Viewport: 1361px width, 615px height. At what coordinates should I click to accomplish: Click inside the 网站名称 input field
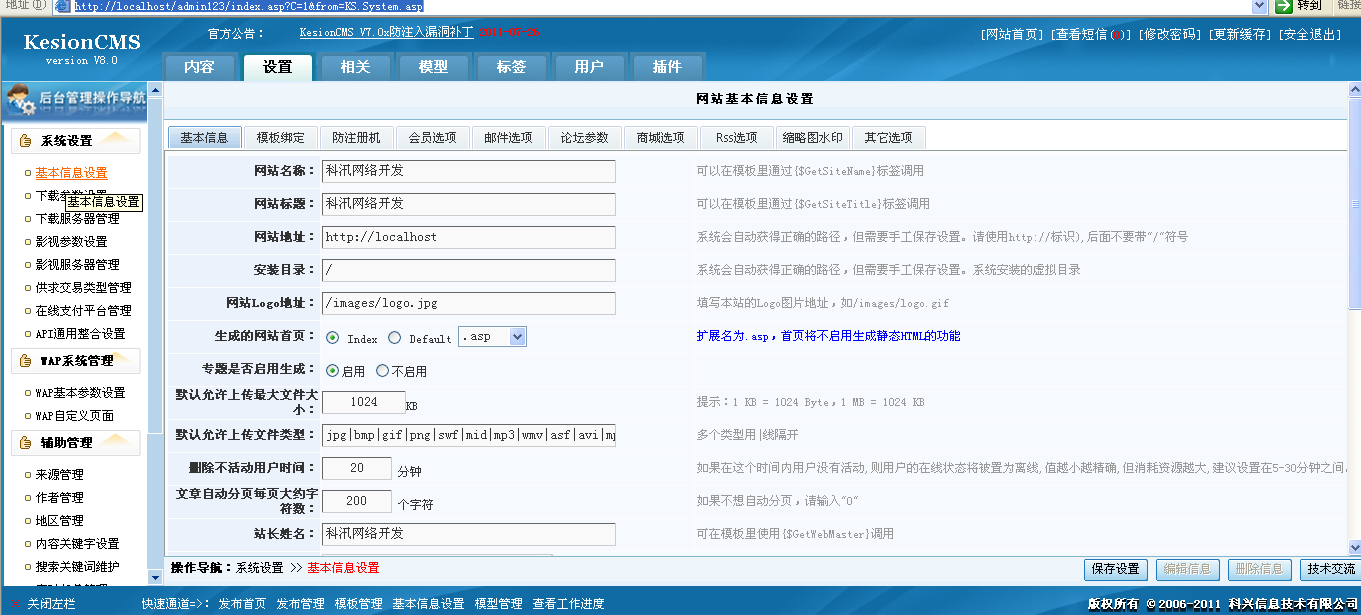click(x=468, y=170)
